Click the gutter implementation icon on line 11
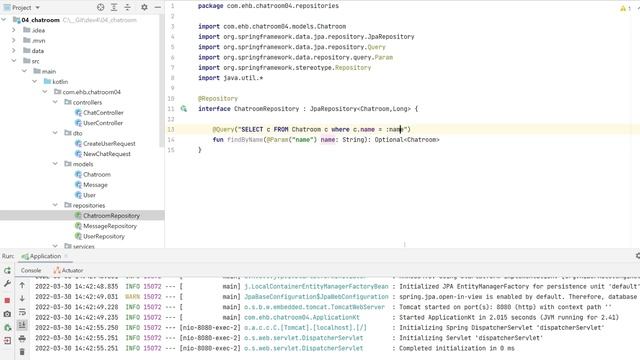Screen dimensions: 640x360 tap(184, 109)
